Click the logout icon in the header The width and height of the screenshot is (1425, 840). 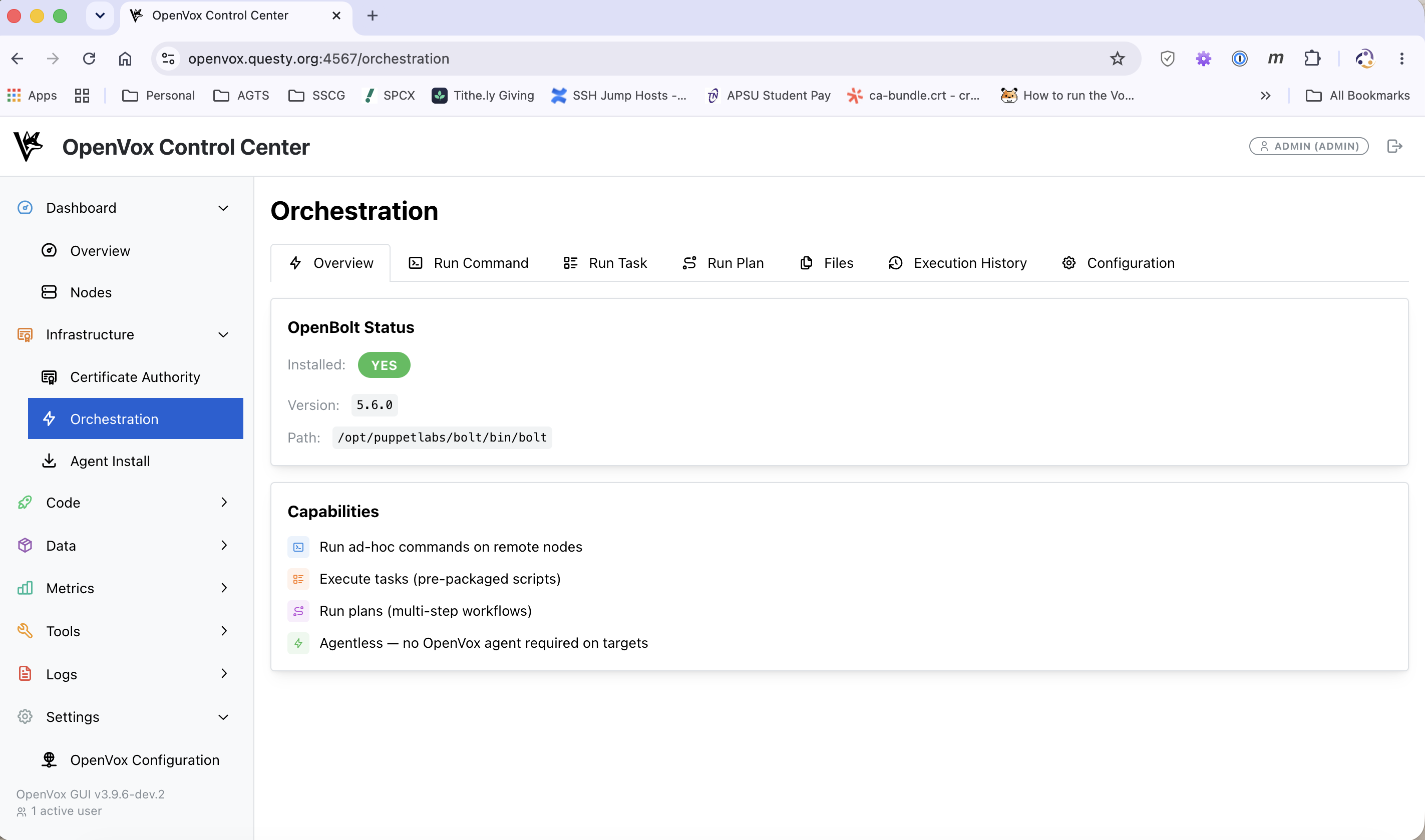click(1394, 146)
